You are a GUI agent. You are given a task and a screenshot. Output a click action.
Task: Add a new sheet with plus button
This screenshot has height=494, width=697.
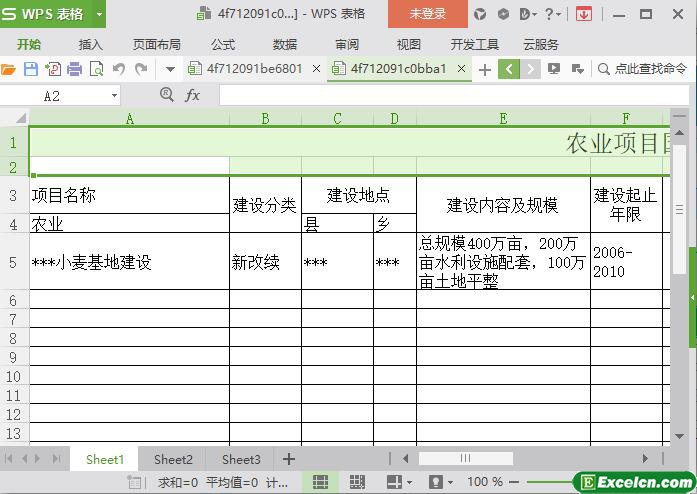[x=289, y=459]
